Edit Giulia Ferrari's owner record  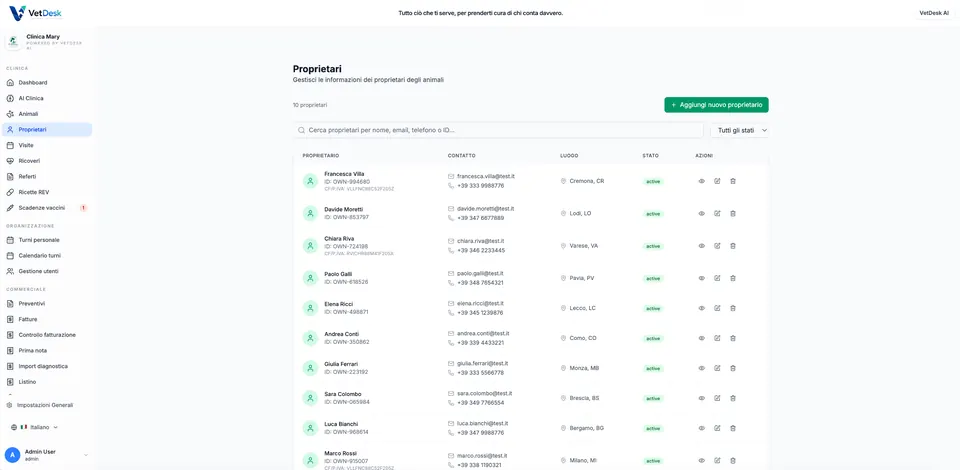pos(717,368)
